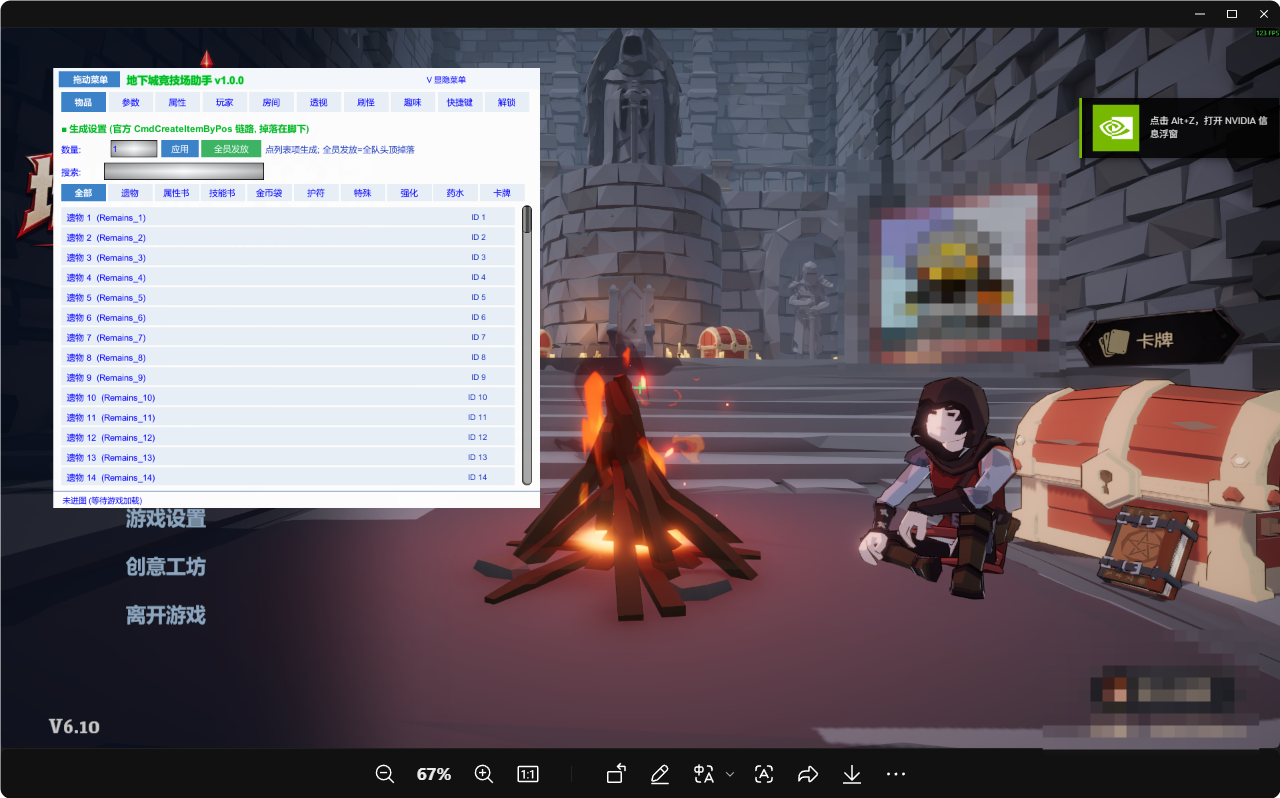Select item 遗物 5 (Remains_5)

[x=288, y=297]
